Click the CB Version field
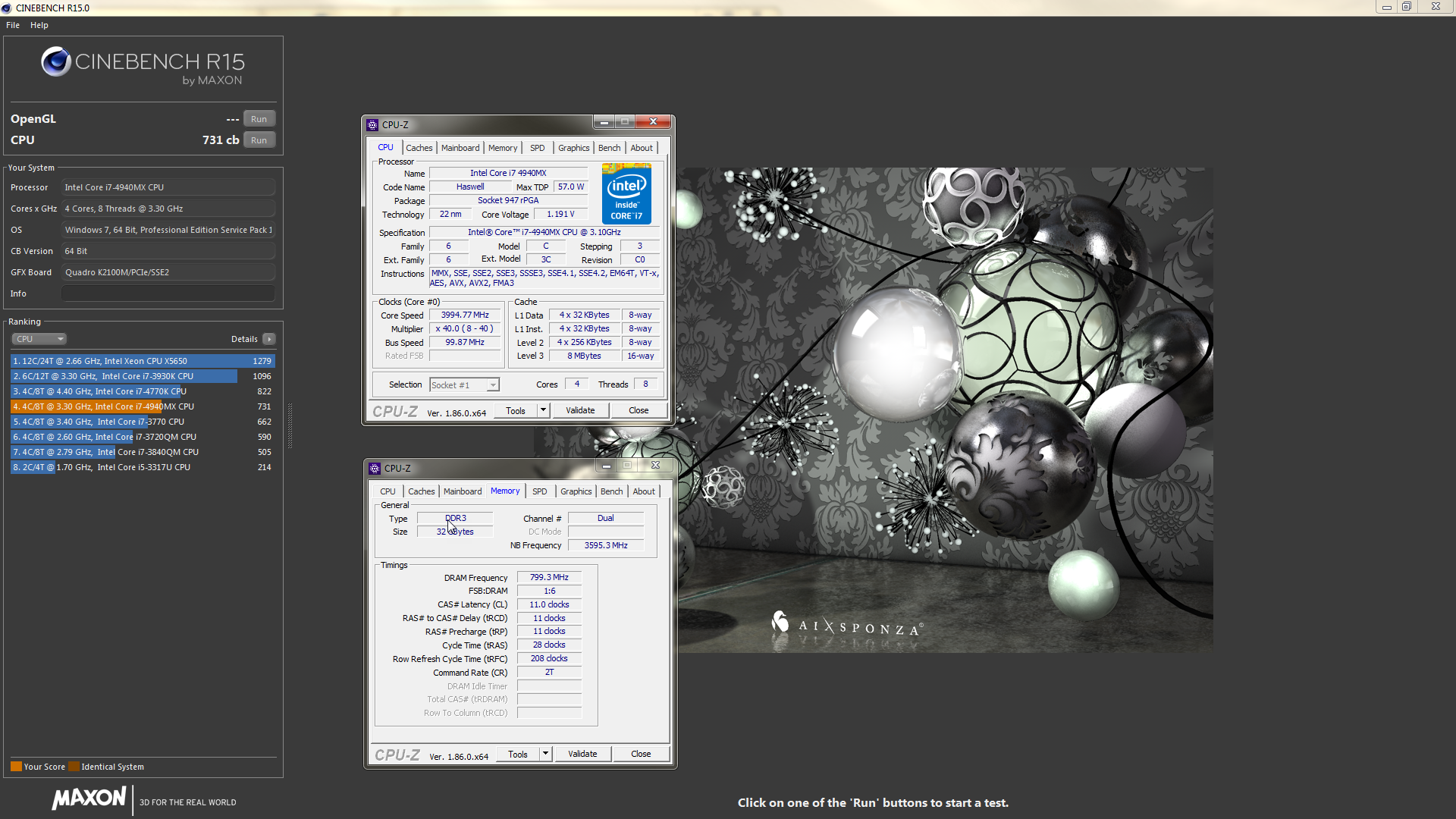 point(168,251)
